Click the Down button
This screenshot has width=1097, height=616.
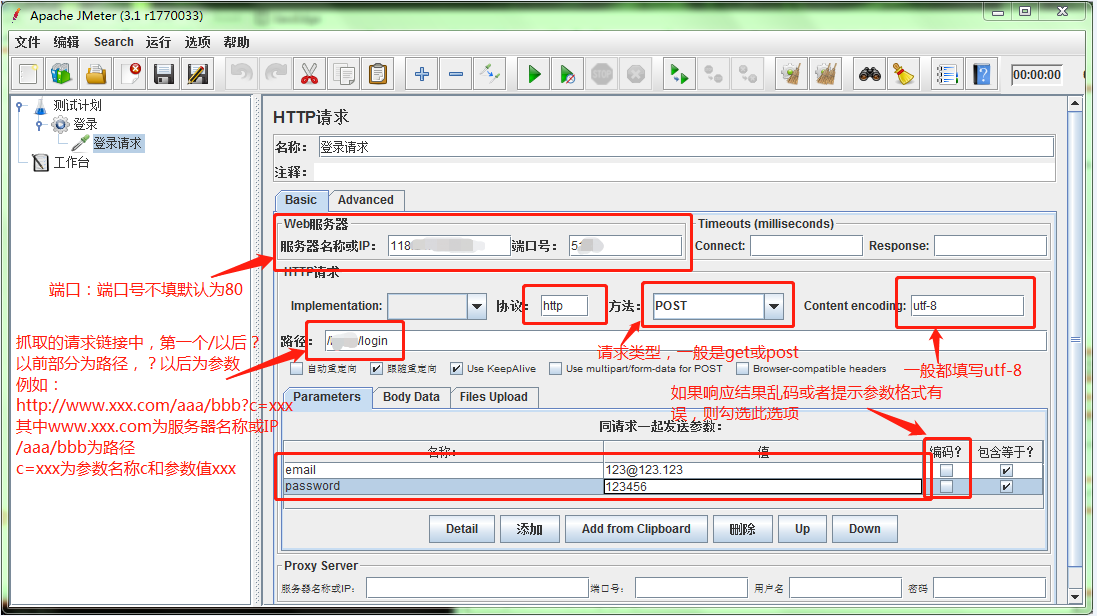coord(865,529)
